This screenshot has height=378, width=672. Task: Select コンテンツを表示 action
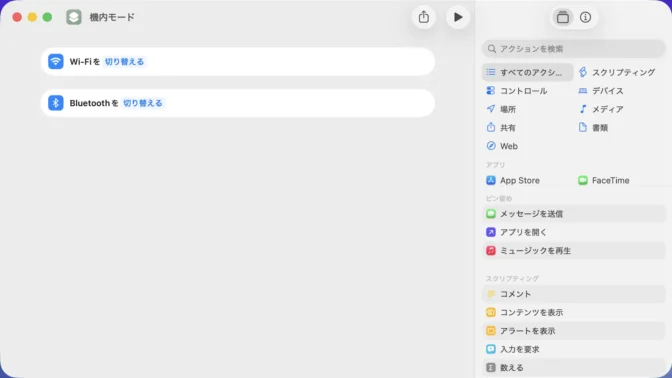click(574, 312)
